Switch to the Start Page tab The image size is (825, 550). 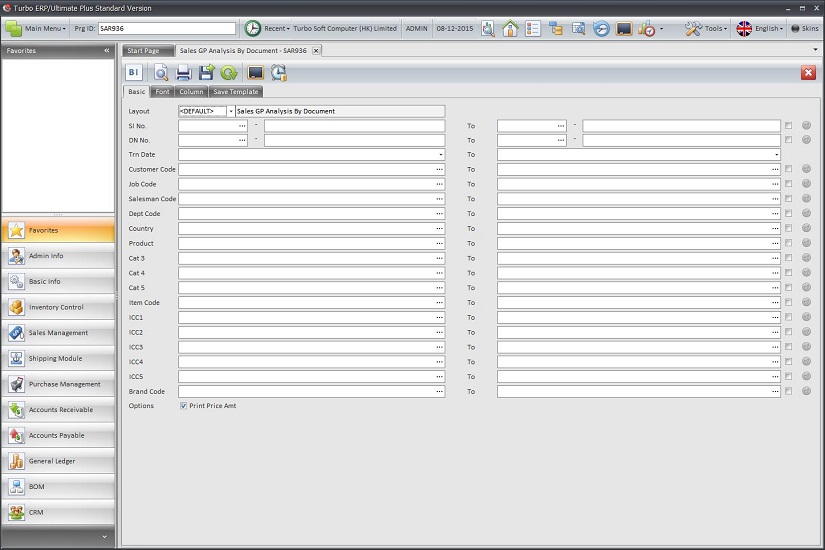point(143,50)
